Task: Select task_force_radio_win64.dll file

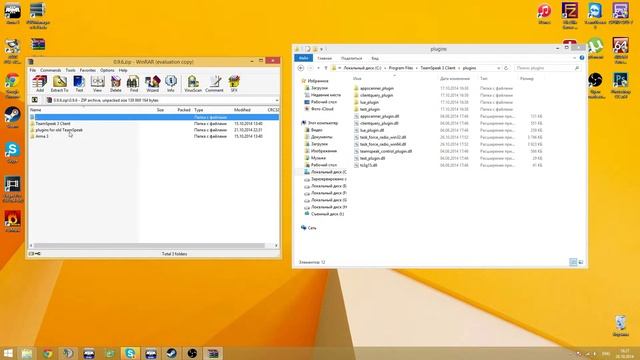Action: pos(383,144)
